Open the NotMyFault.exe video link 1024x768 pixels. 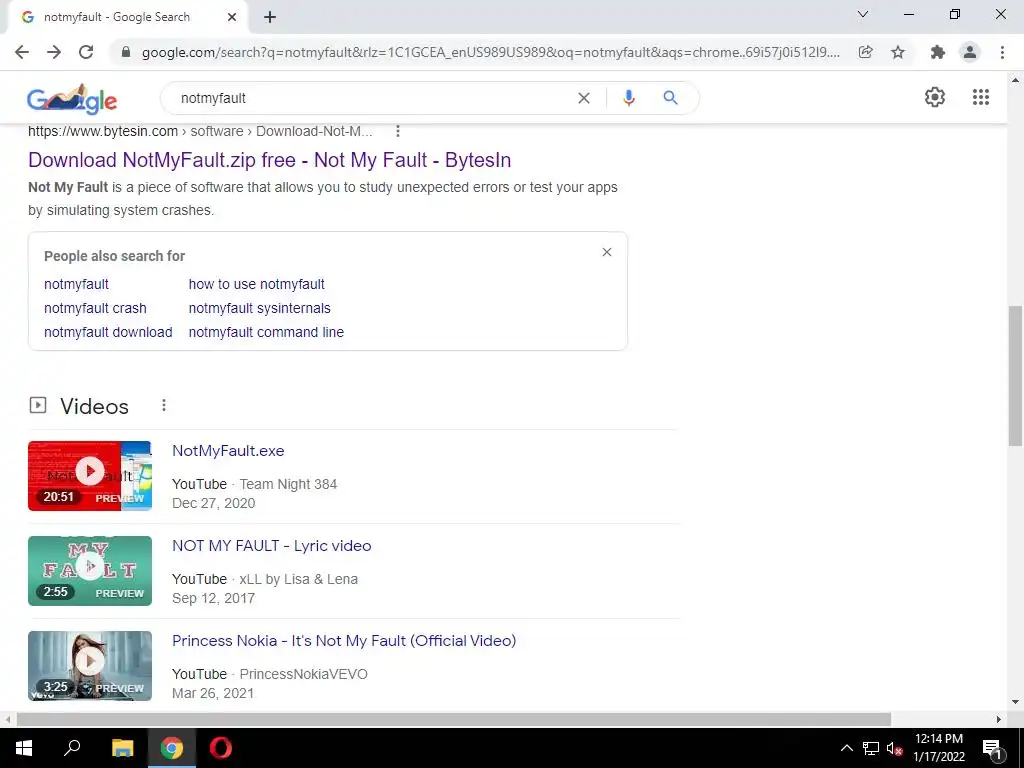[228, 451]
